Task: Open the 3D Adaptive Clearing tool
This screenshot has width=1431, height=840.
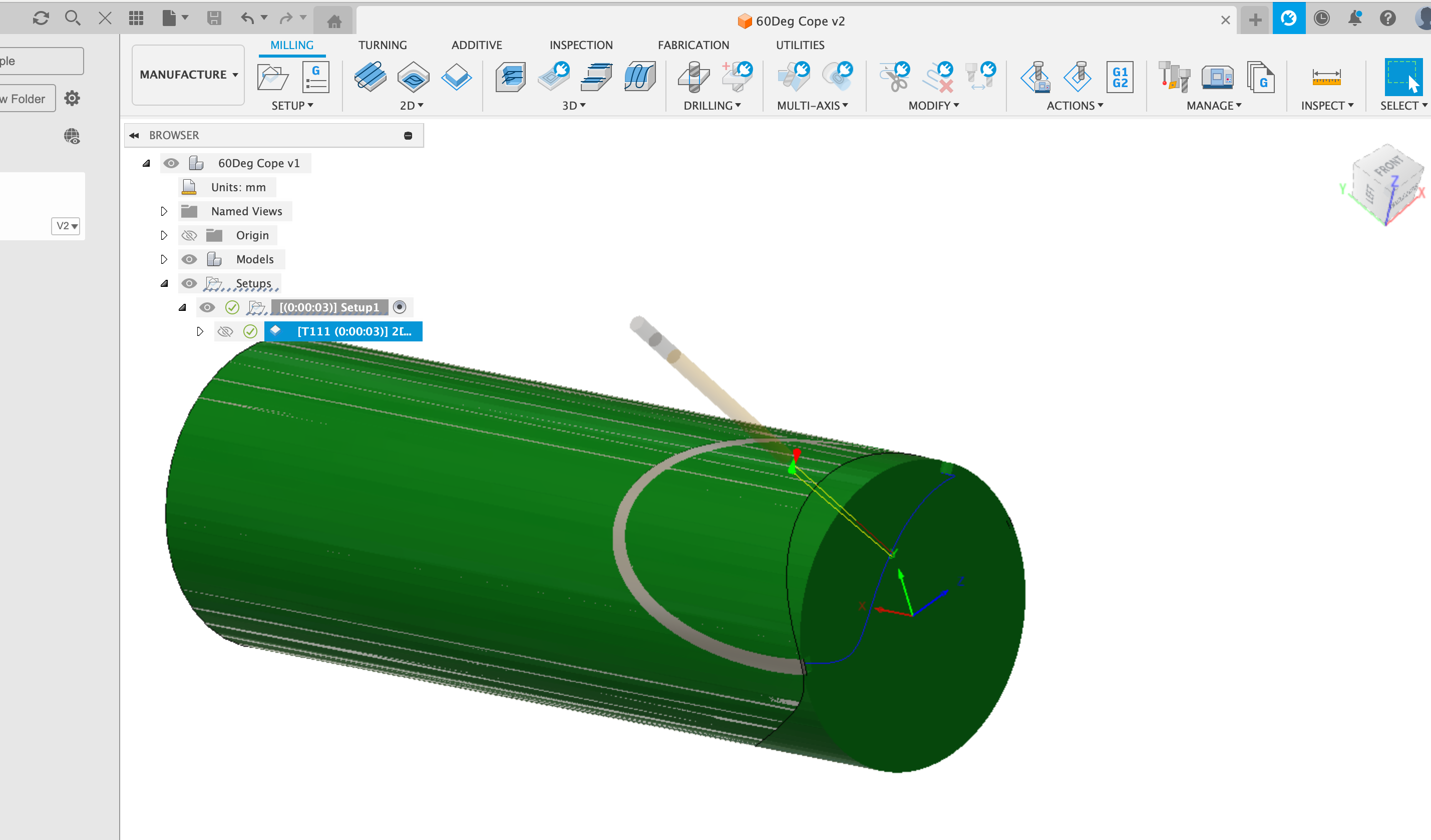Action: [510, 78]
